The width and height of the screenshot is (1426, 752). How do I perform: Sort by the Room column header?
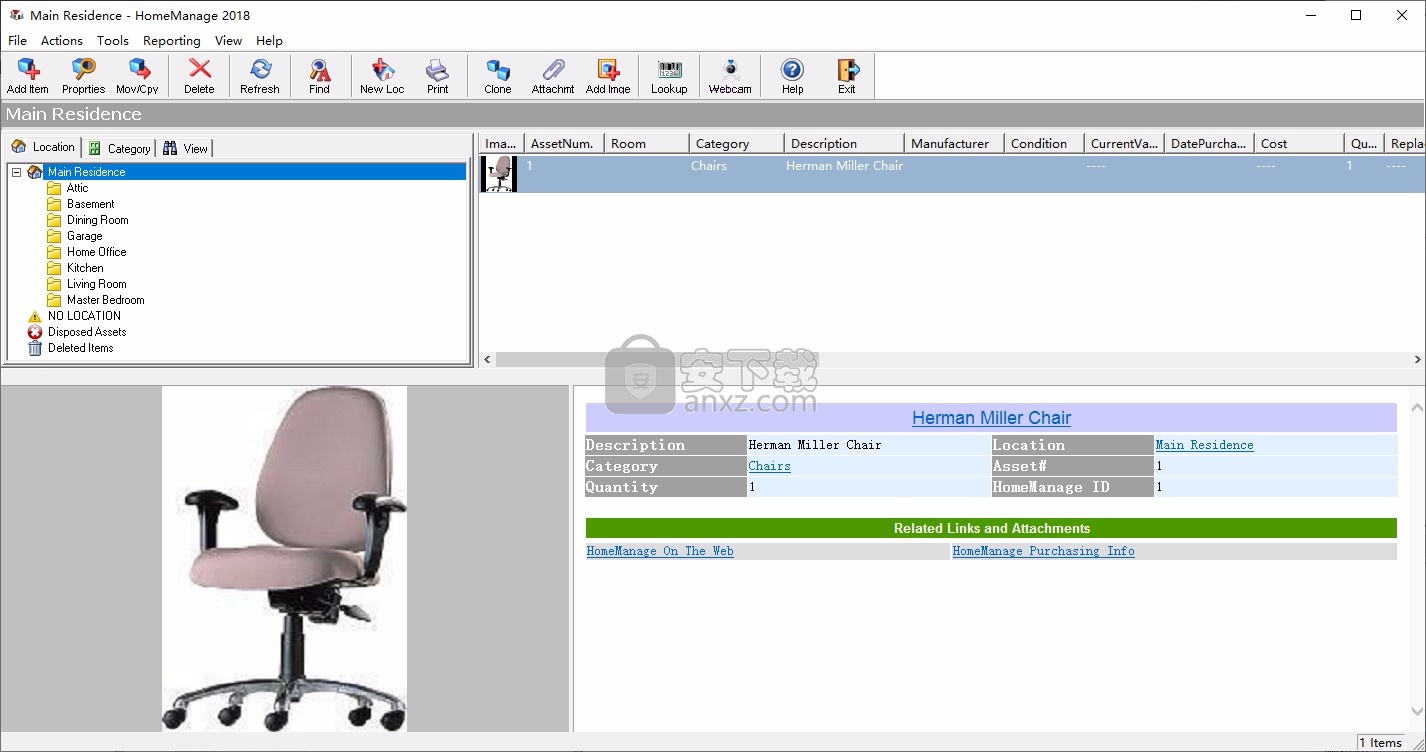click(647, 144)
